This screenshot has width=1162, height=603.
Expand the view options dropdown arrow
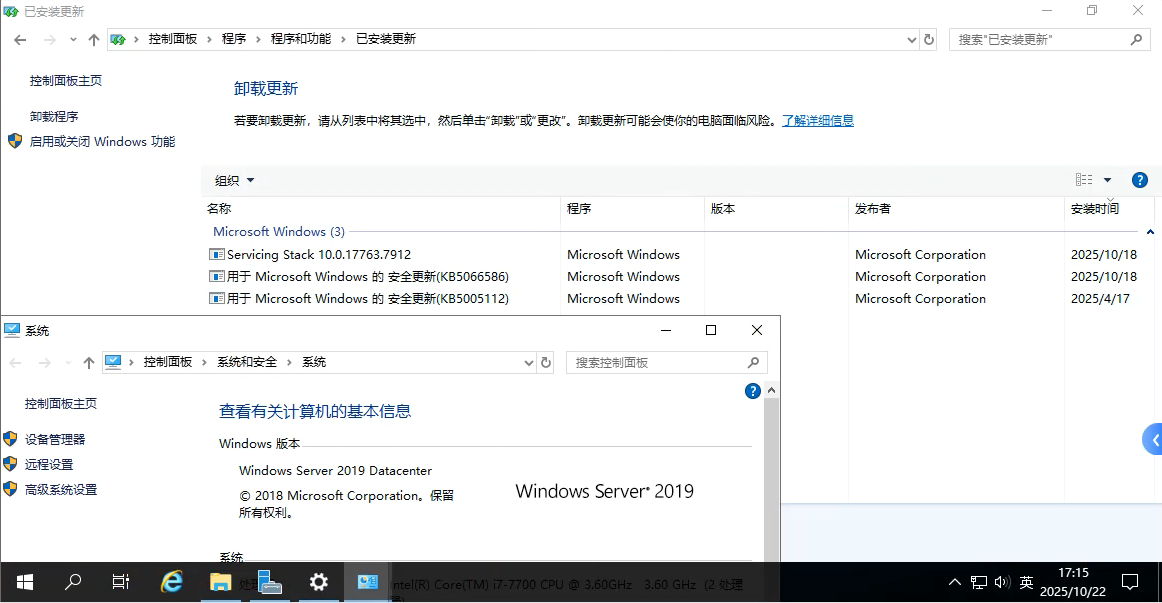[1107, 180]
